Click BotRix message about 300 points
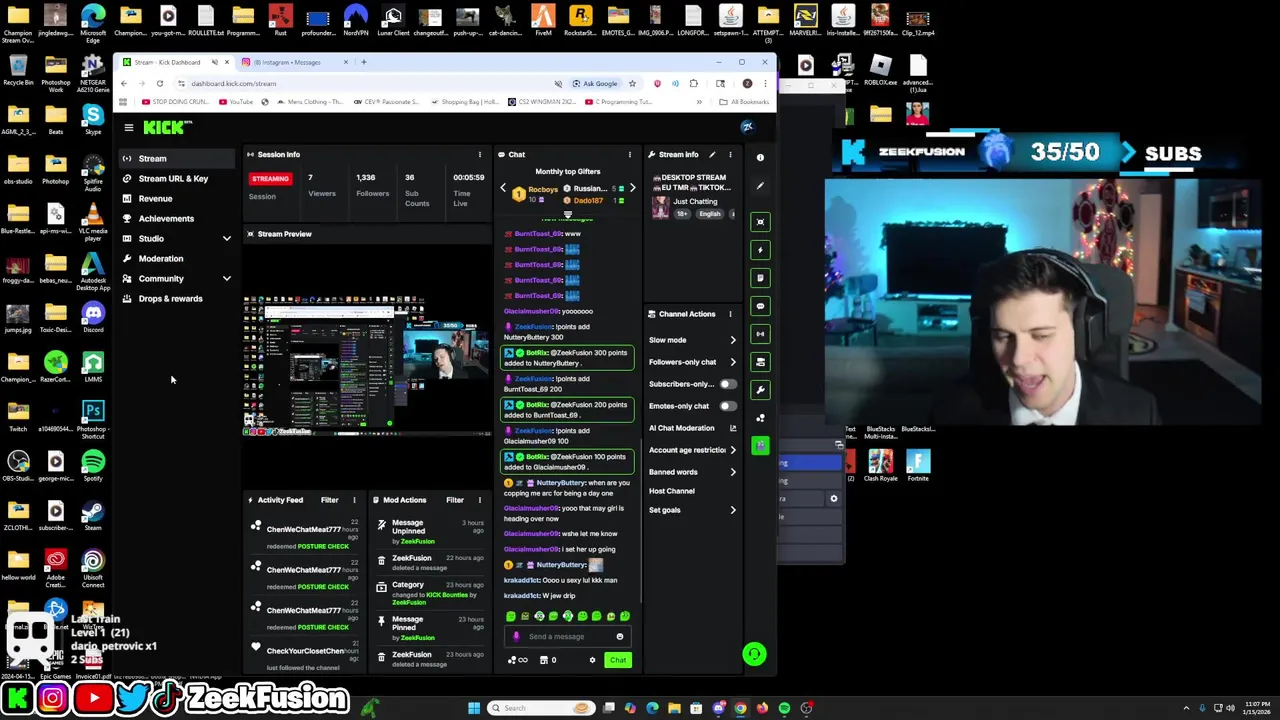 click(x=567, y=358)
